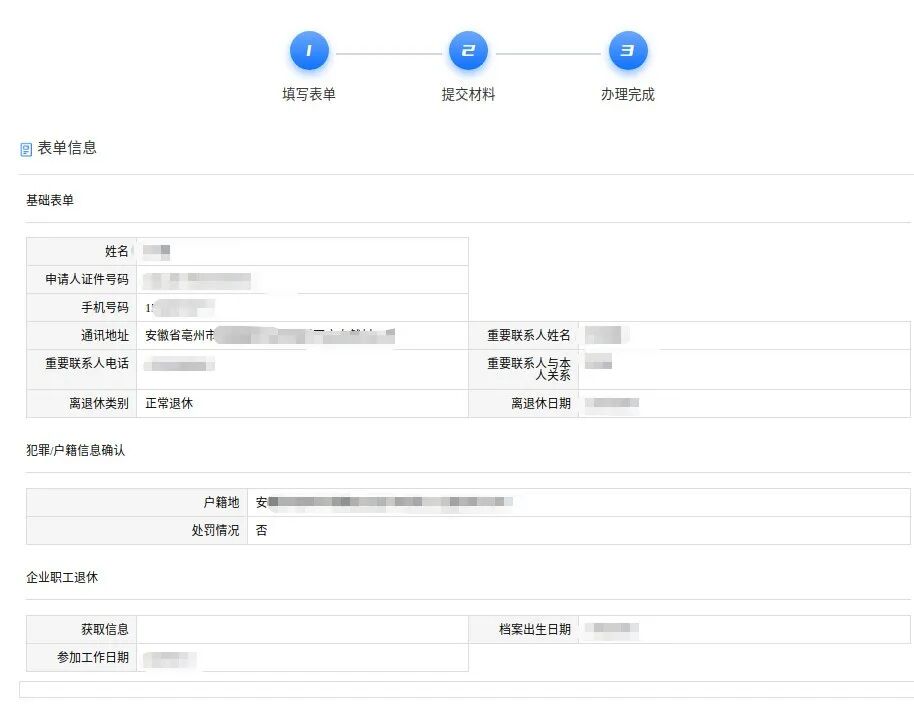Click the 姓名 value field
Image resolution: width=914 pixels, height=707 pixels.
[302, 251]
